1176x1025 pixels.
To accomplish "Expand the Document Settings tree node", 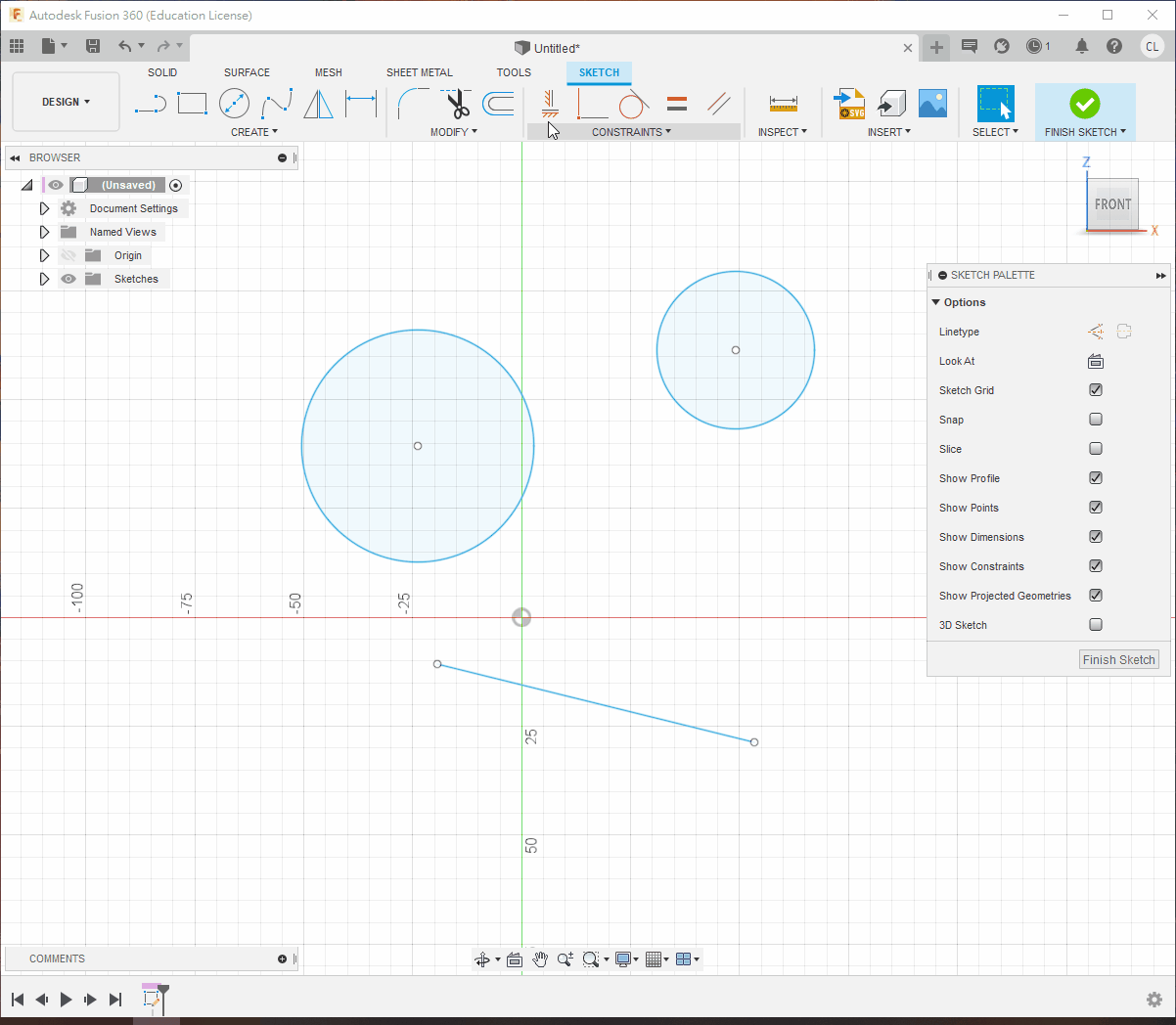I will (x=44, y=208).
